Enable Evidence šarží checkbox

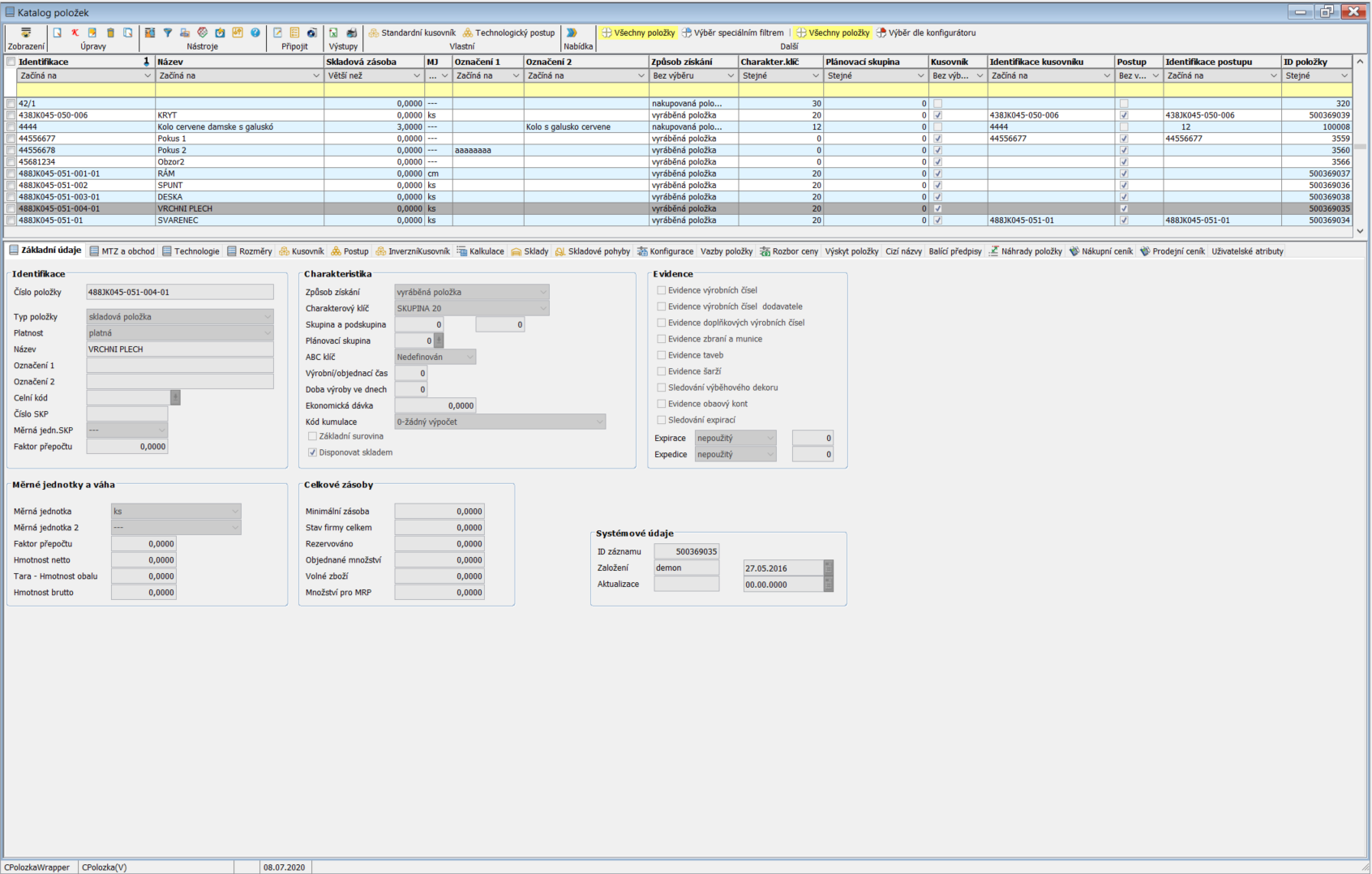[661, 371]
